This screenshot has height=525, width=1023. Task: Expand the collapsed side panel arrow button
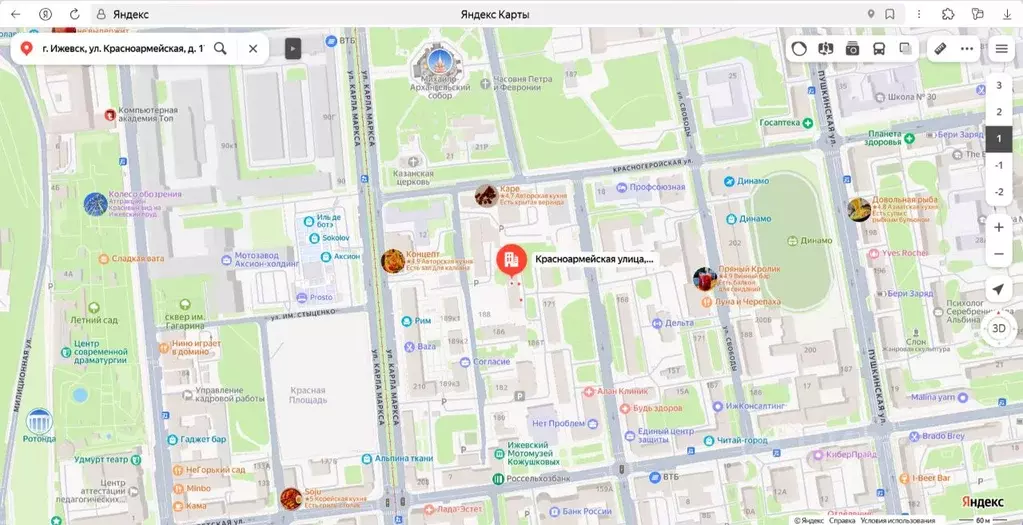coord(293,48)
